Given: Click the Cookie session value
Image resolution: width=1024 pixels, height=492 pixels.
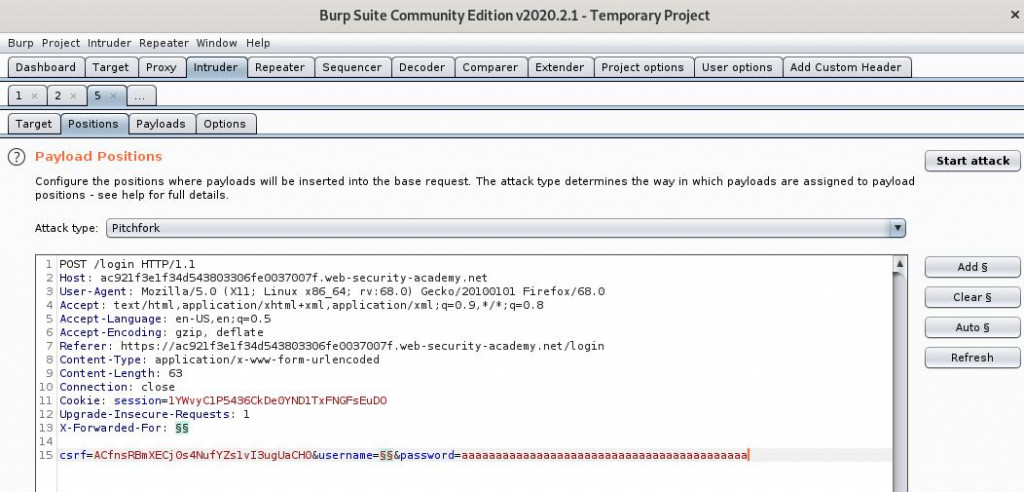Looking at the screenshot, I should 278,401.
